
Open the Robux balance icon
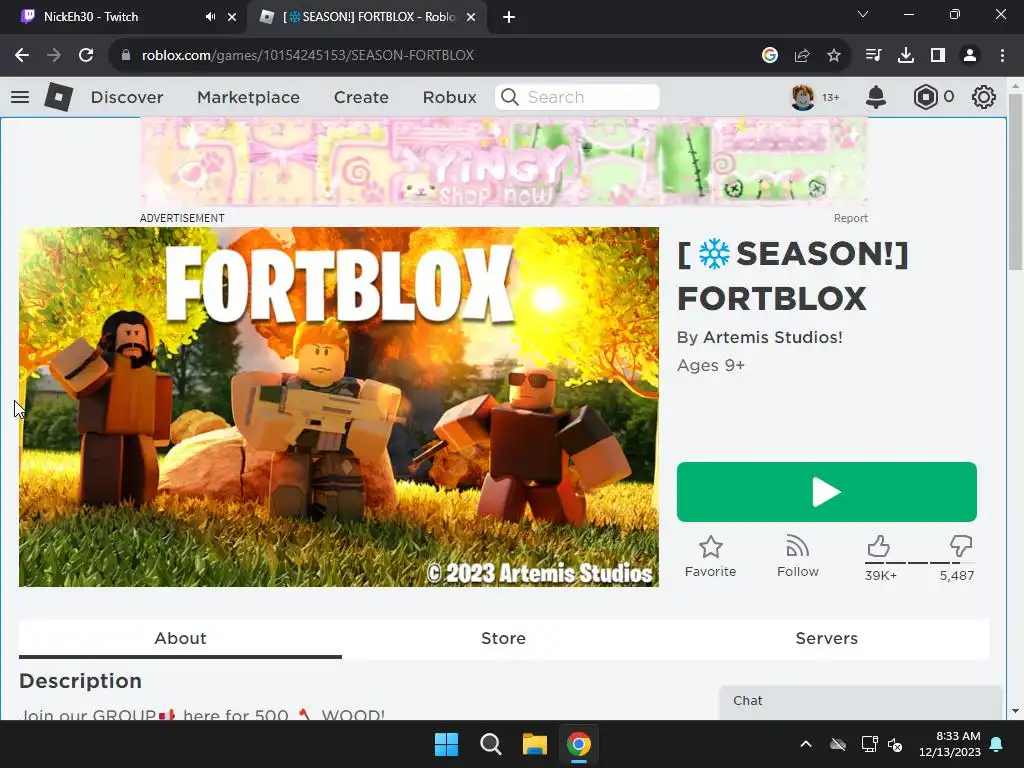click(925, 97)
